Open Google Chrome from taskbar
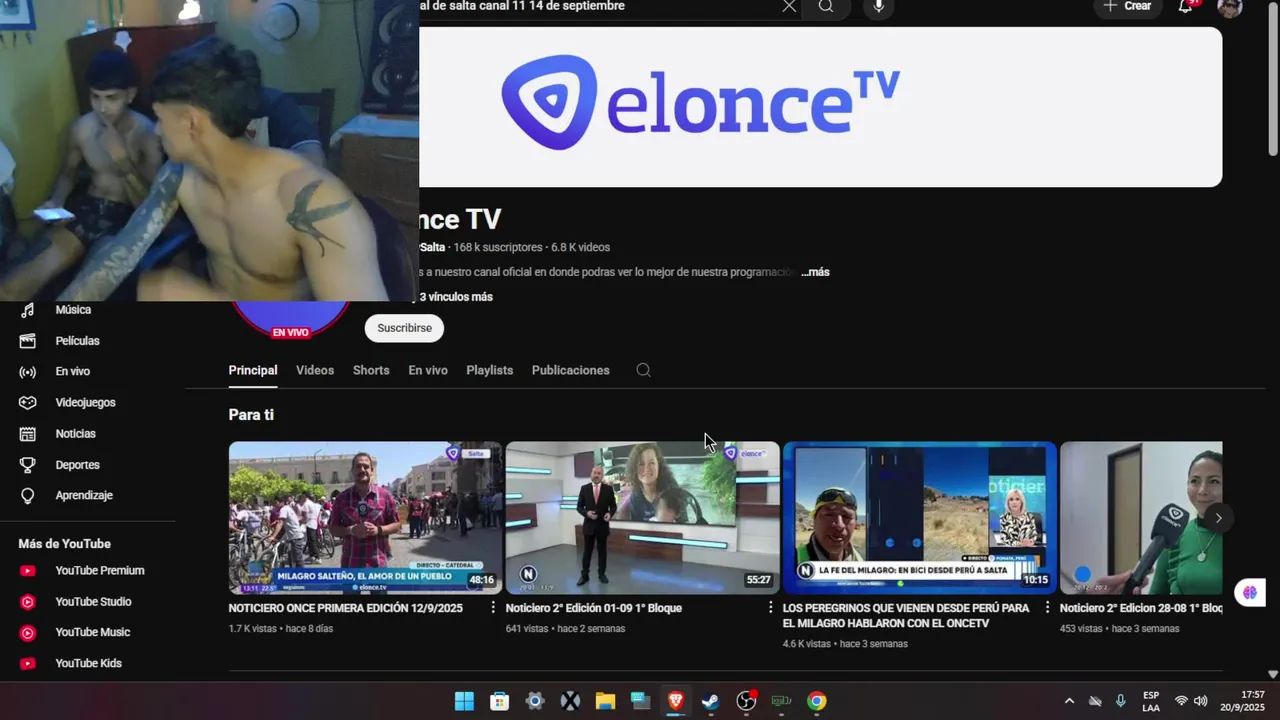Viewport: 1280px width, 720px height. 817,701
